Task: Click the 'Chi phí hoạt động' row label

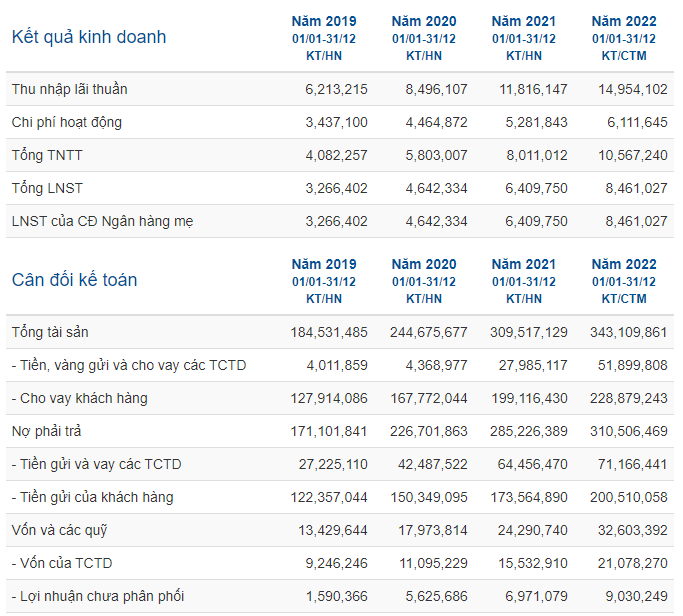Action: [67, 122]
